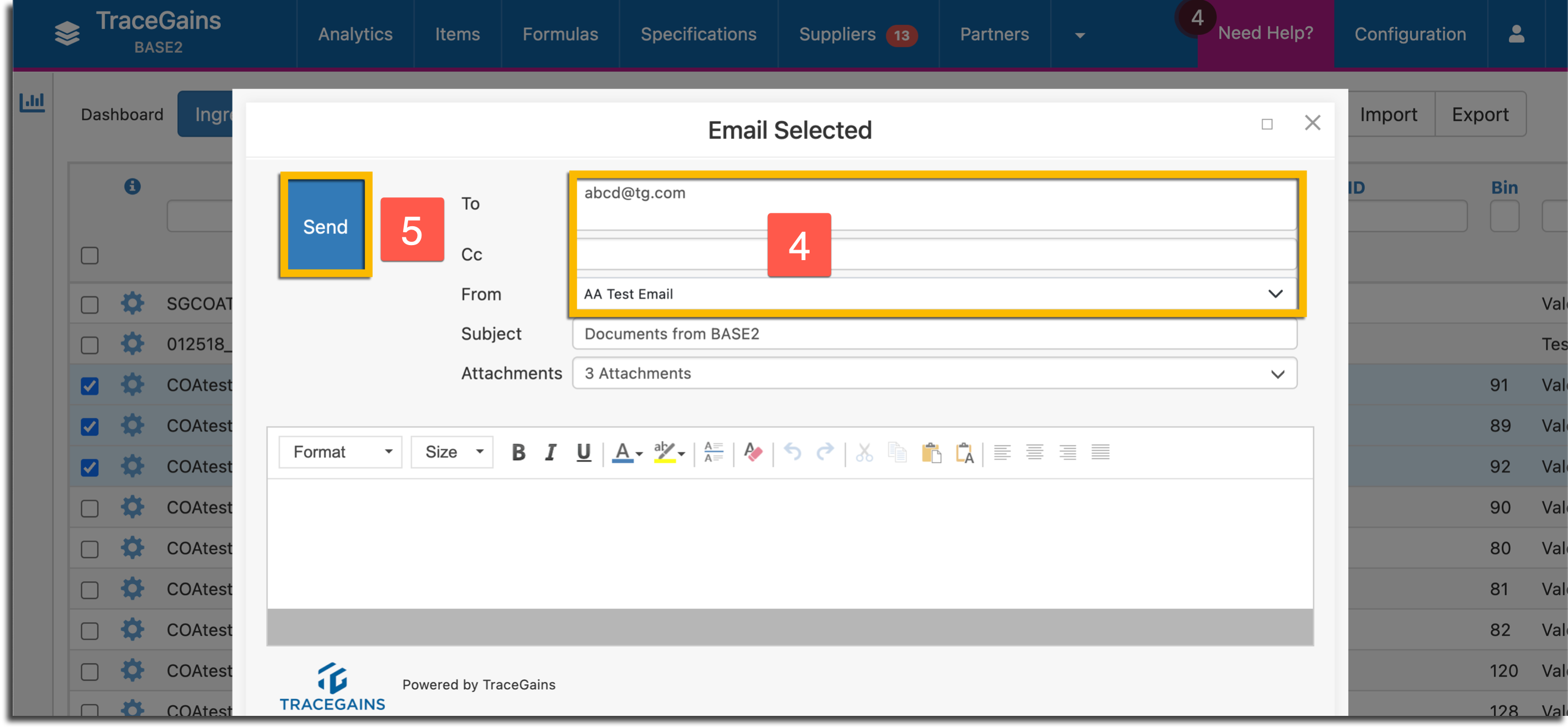
Task: Click the Italic formatting icon
Action: 550,452
